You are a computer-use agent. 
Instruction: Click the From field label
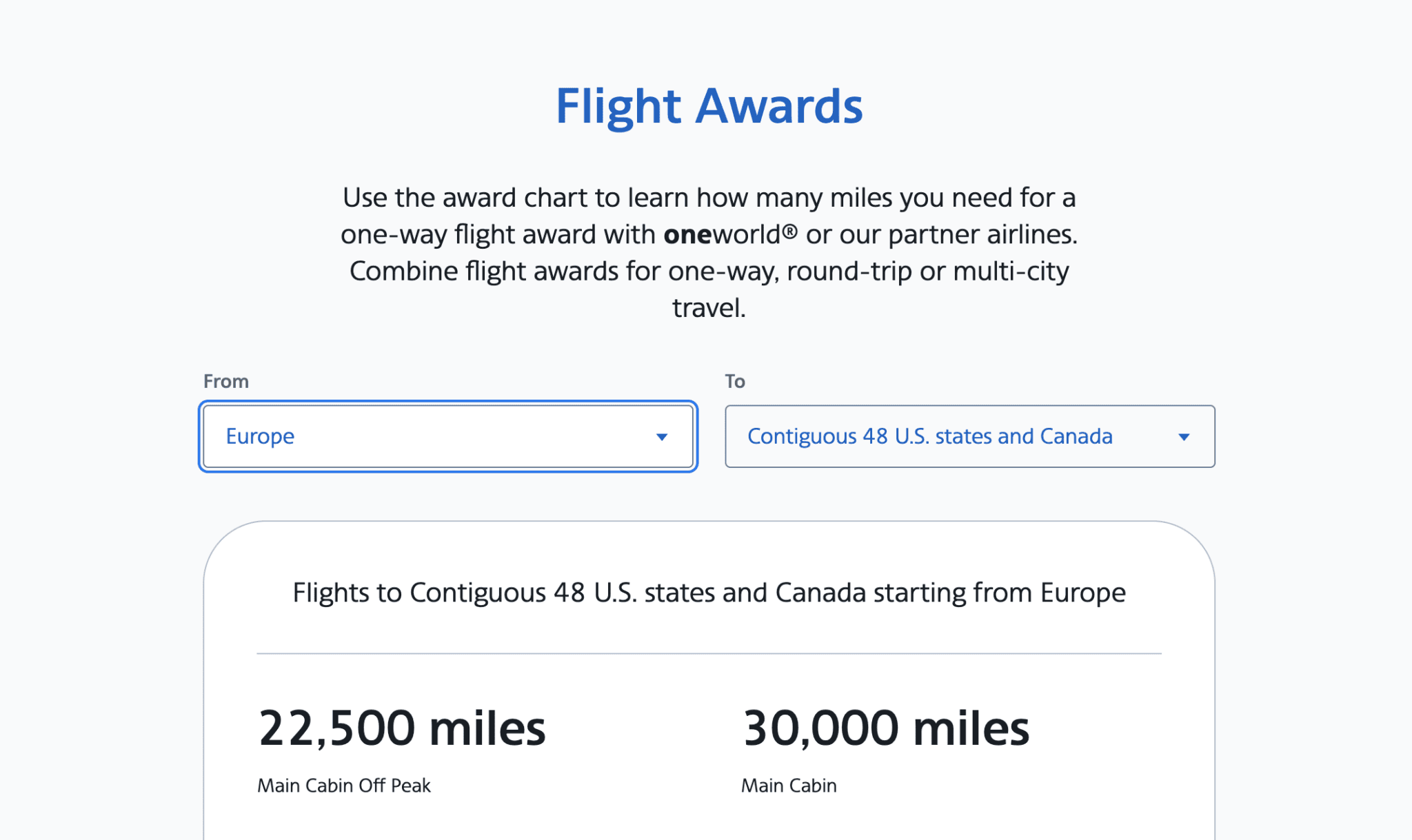coord(225,380)
